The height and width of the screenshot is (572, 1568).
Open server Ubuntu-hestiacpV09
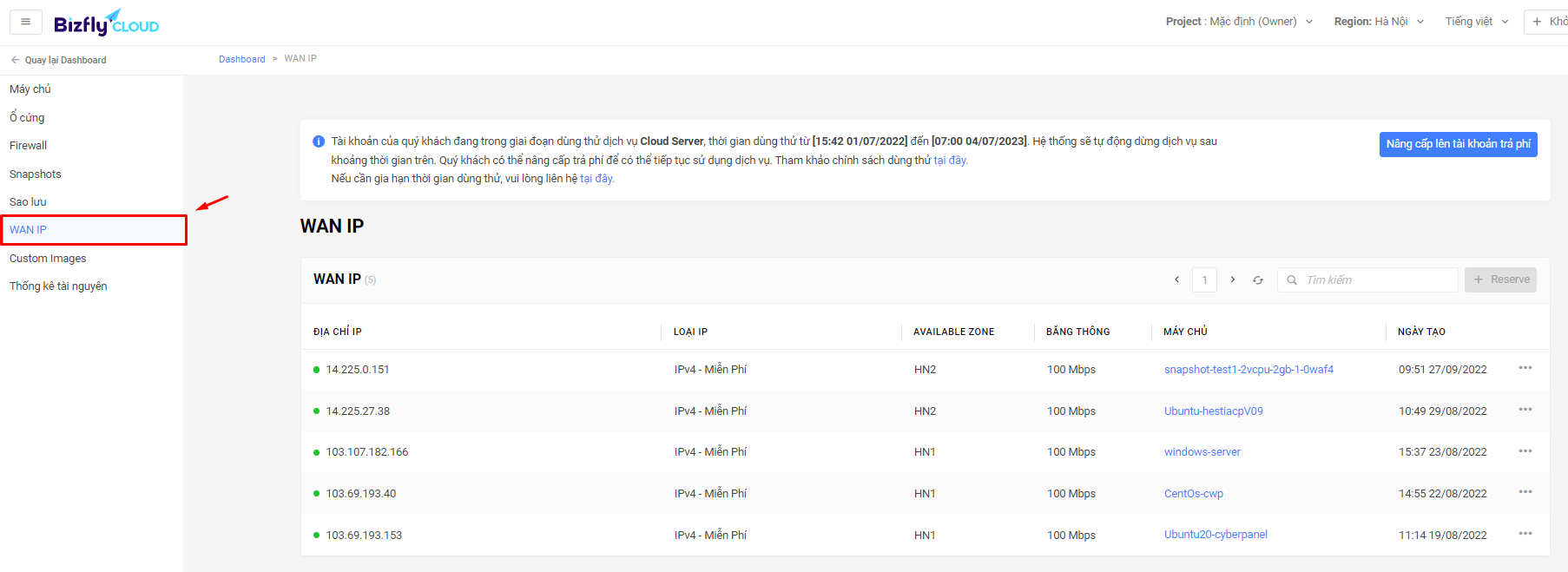pos(1214,411)
